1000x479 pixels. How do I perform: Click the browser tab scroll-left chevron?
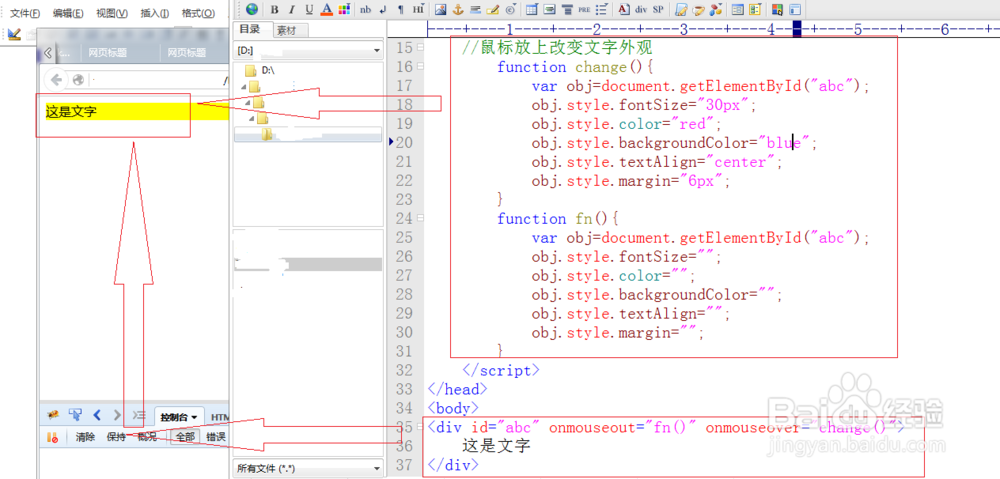pos(48,53)
